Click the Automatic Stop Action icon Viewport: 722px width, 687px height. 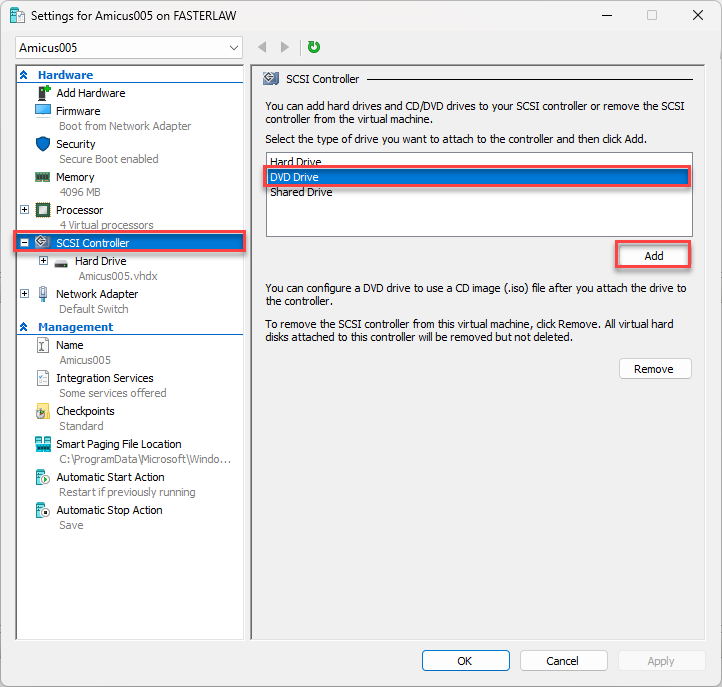coord(42,510)
